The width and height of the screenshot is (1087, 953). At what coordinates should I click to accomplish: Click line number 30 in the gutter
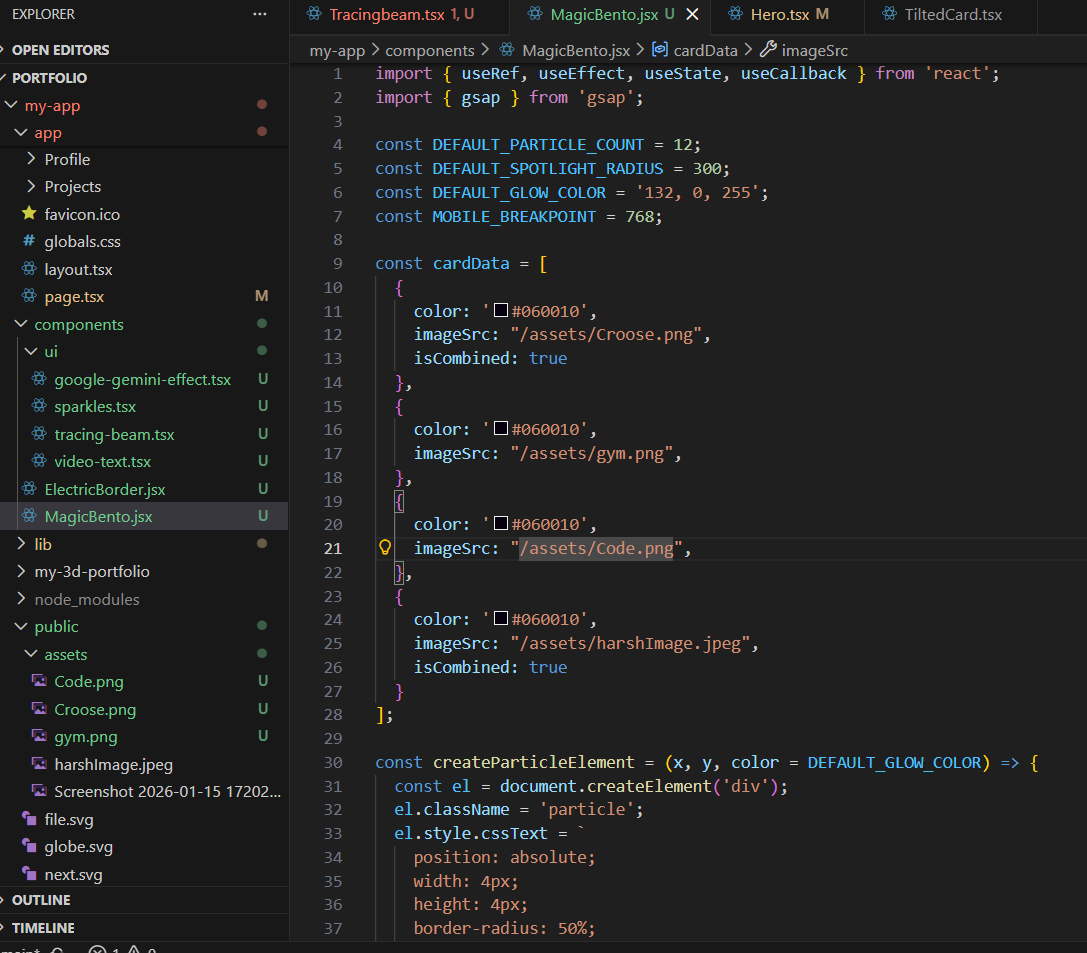(332, 762)
